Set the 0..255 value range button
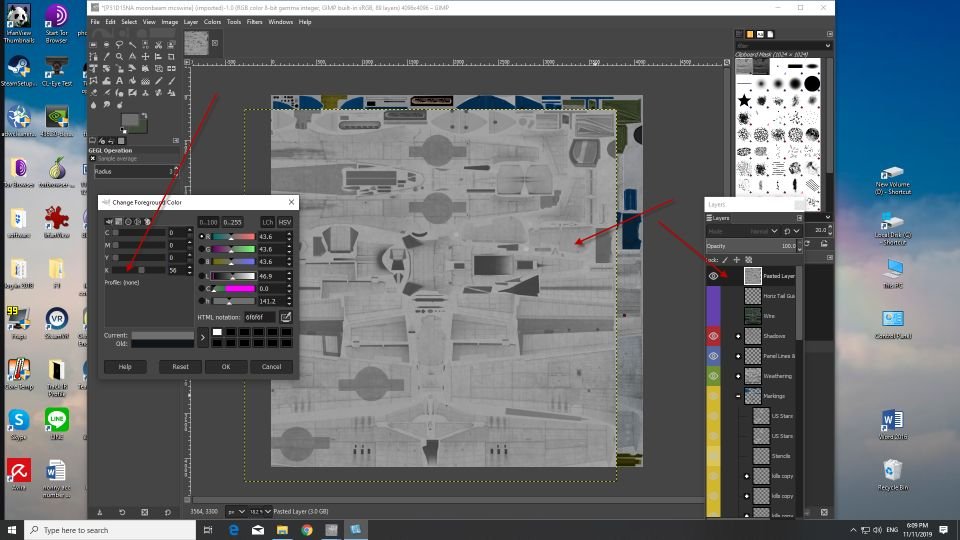Image resolution: width=960 pixels, height=540 pixels. tap(232, 222)
